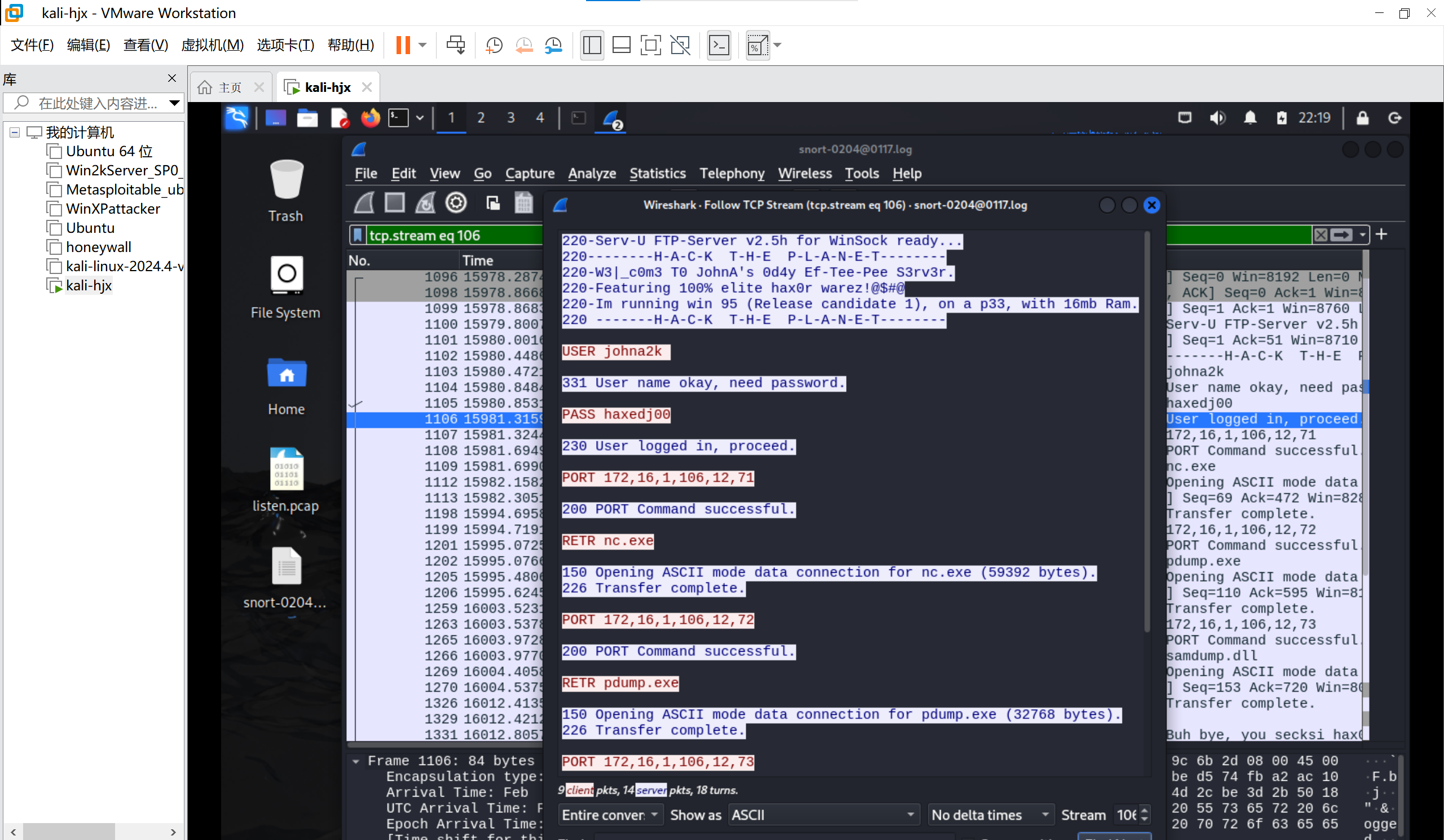Toggle unity mode icon in VMware toolbar

tap(681, 45)
